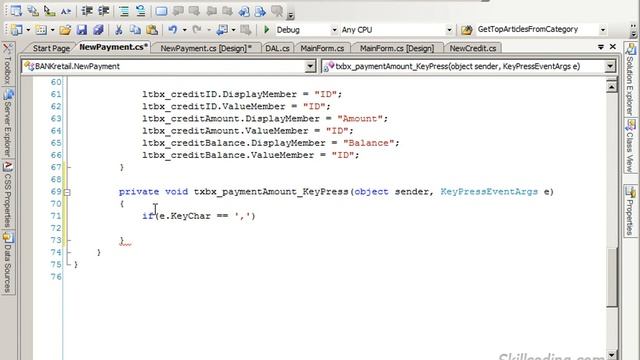Open the CSS Properties side panel

[8, 194]
